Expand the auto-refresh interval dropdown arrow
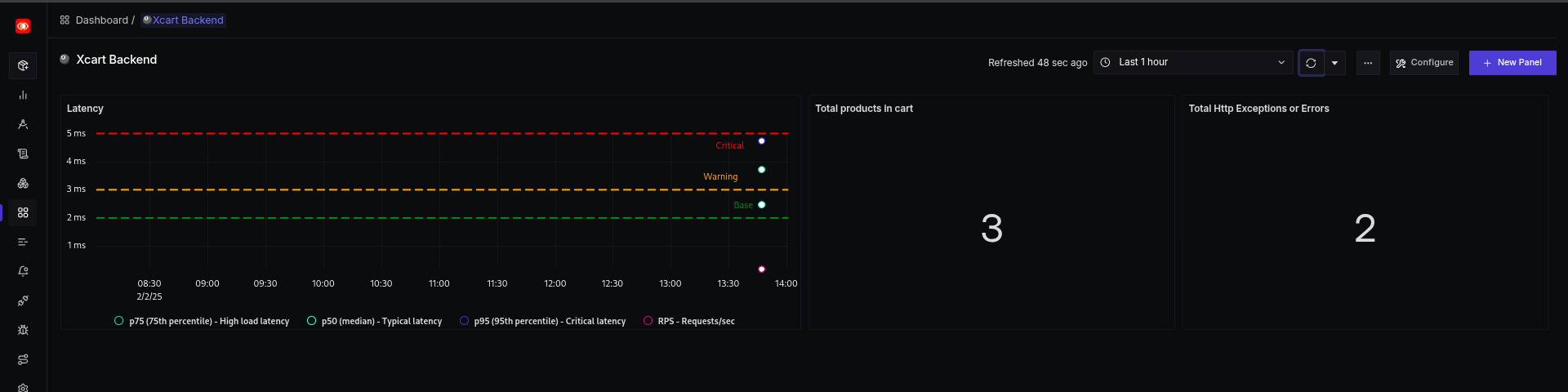 (x=1334, y=63)
